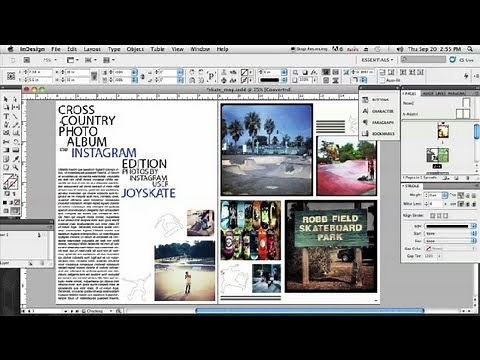Select the Pen tool
The width and height of the screenshot is (480, 360).
click(6, 124)
